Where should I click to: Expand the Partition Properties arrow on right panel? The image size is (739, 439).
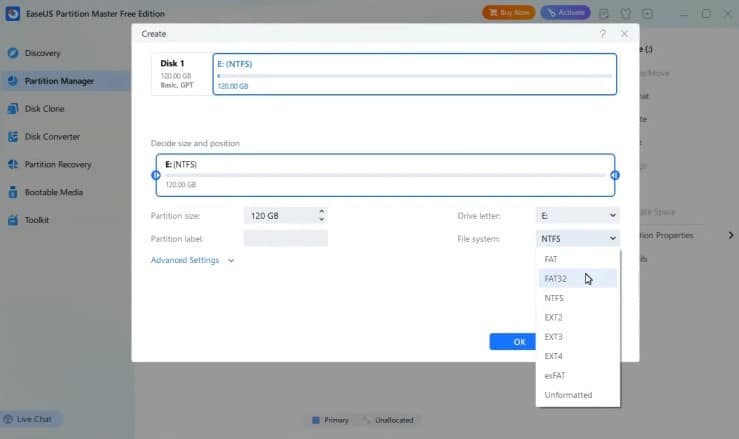[x=731, y=235]
